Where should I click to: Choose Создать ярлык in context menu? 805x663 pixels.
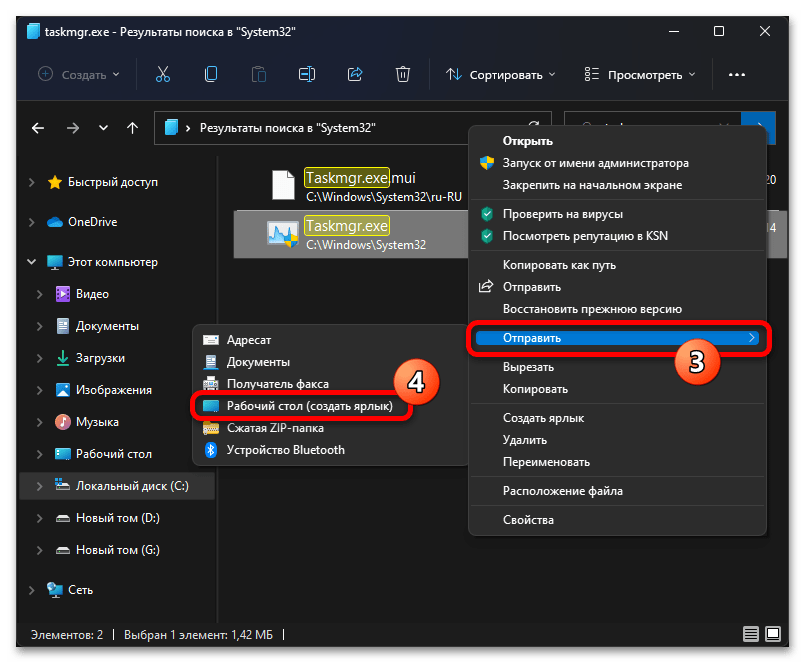(x=618, y=418)
